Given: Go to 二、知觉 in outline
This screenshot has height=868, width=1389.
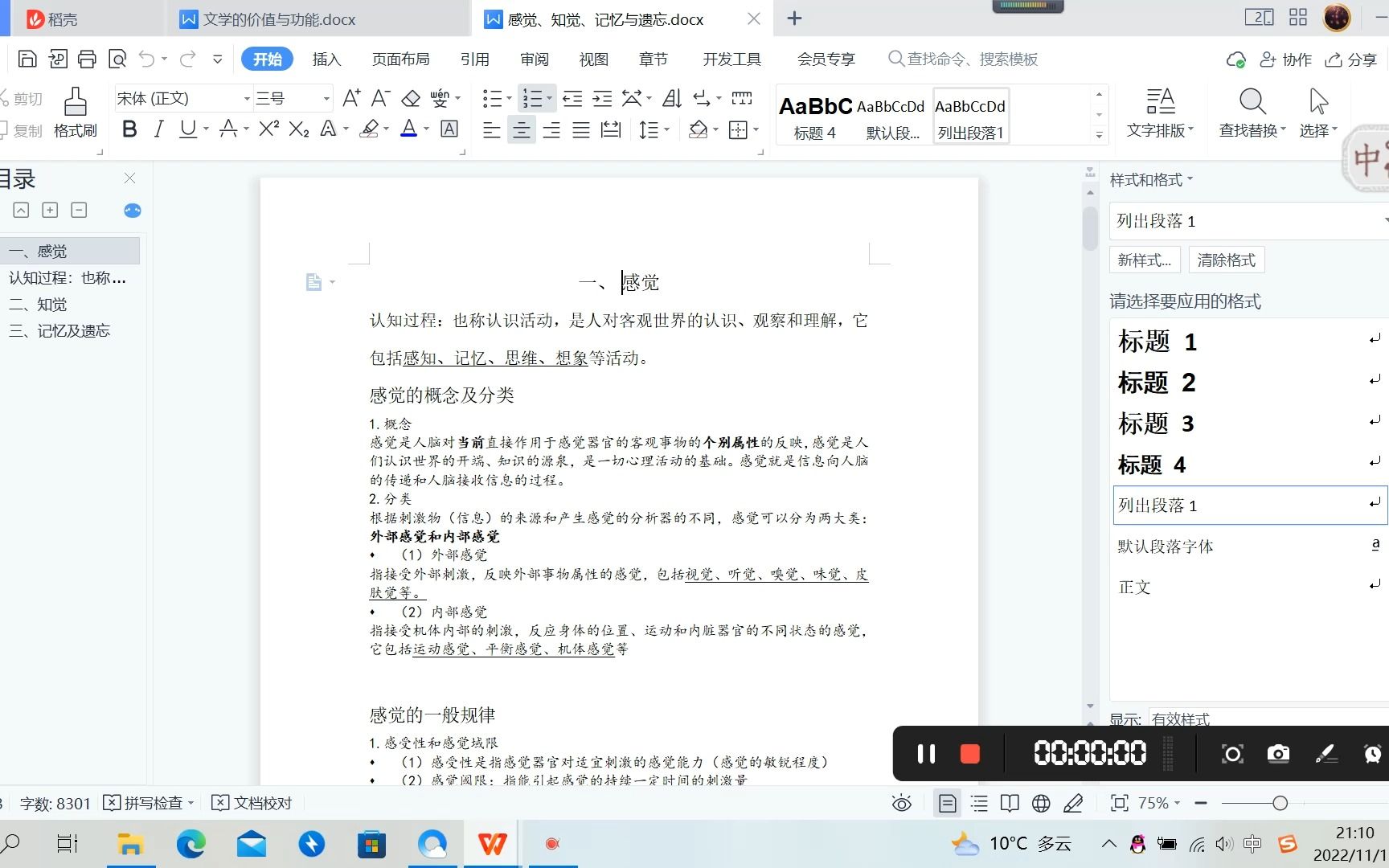Looking at the screenshot, I should click(x=38, y=305).
